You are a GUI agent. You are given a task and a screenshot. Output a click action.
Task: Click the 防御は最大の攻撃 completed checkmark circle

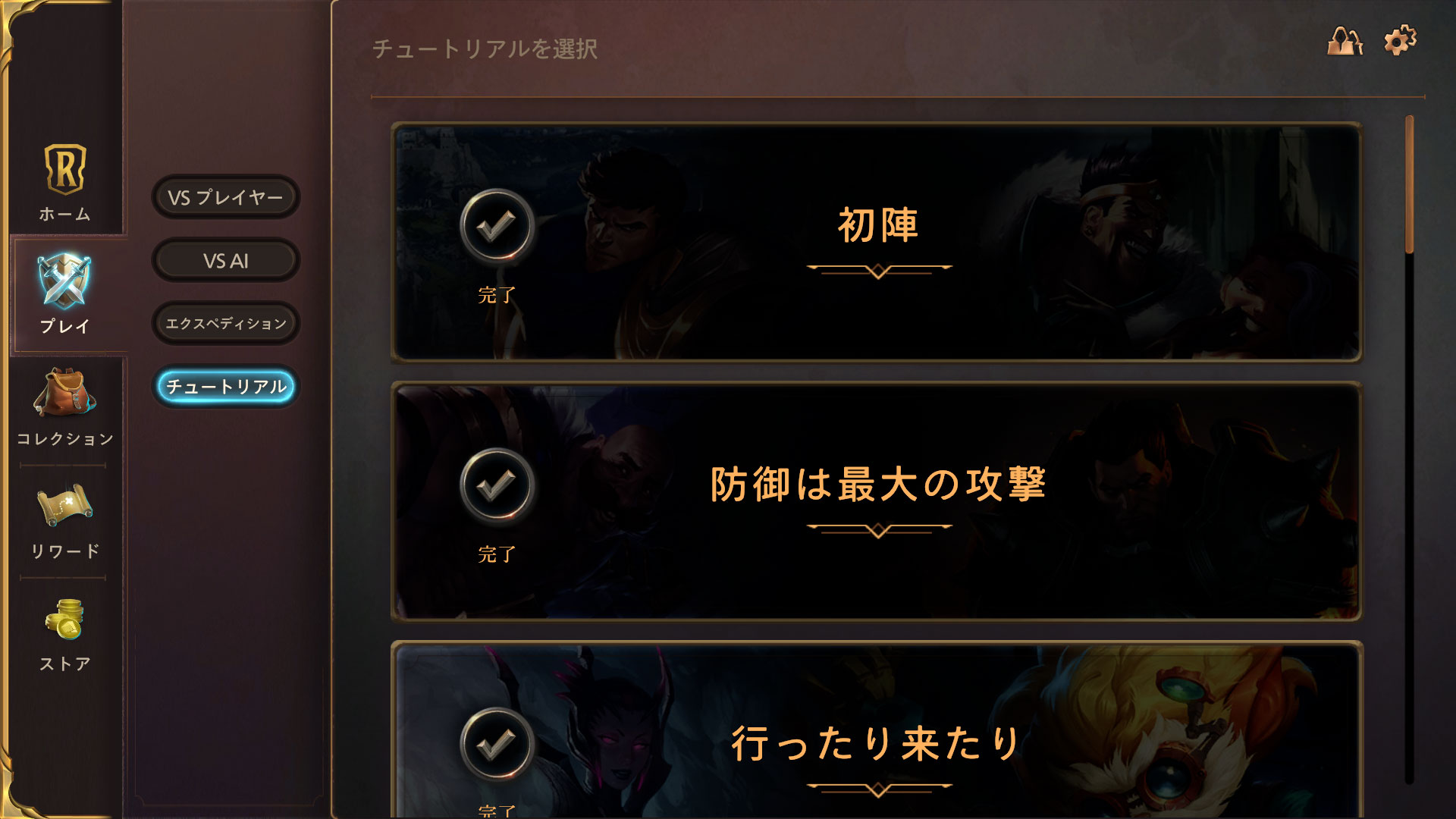497,485
